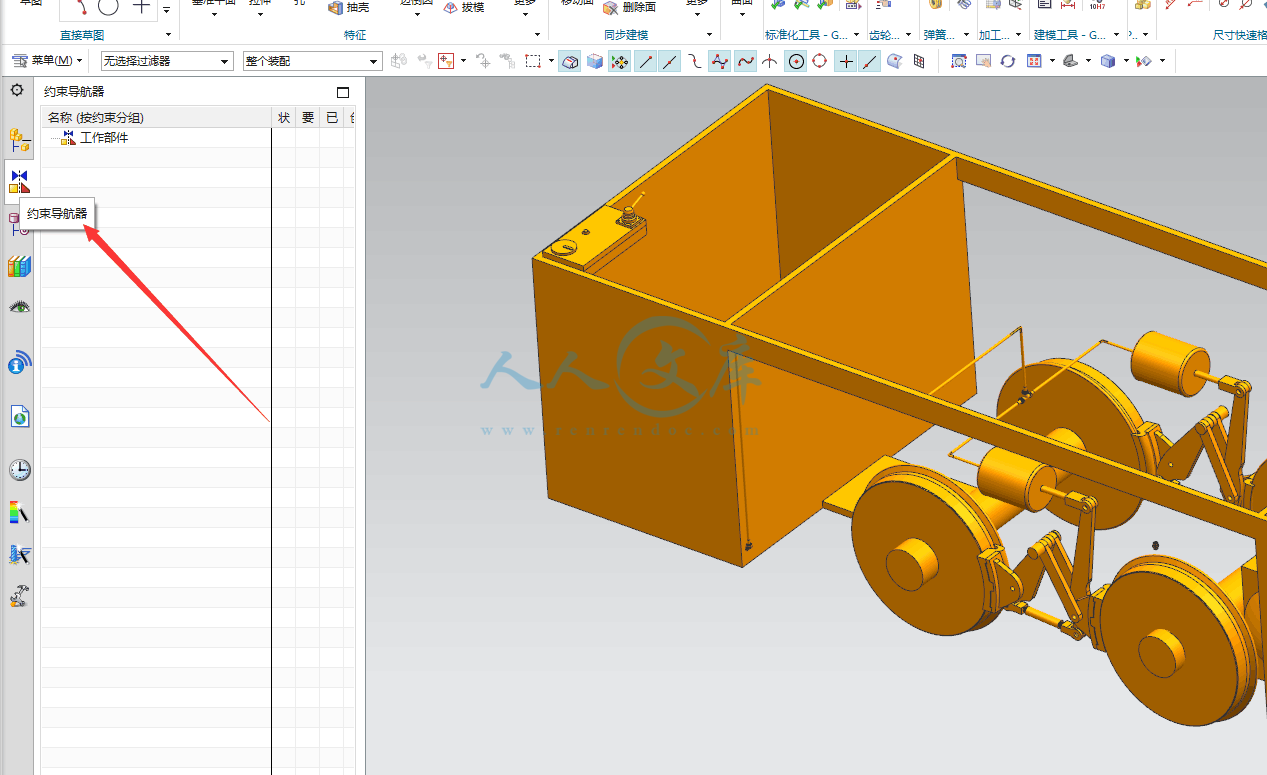Open the blue info-signal sidebar tab
This screenshot has width=1267, height=775.
click(19, 362)
